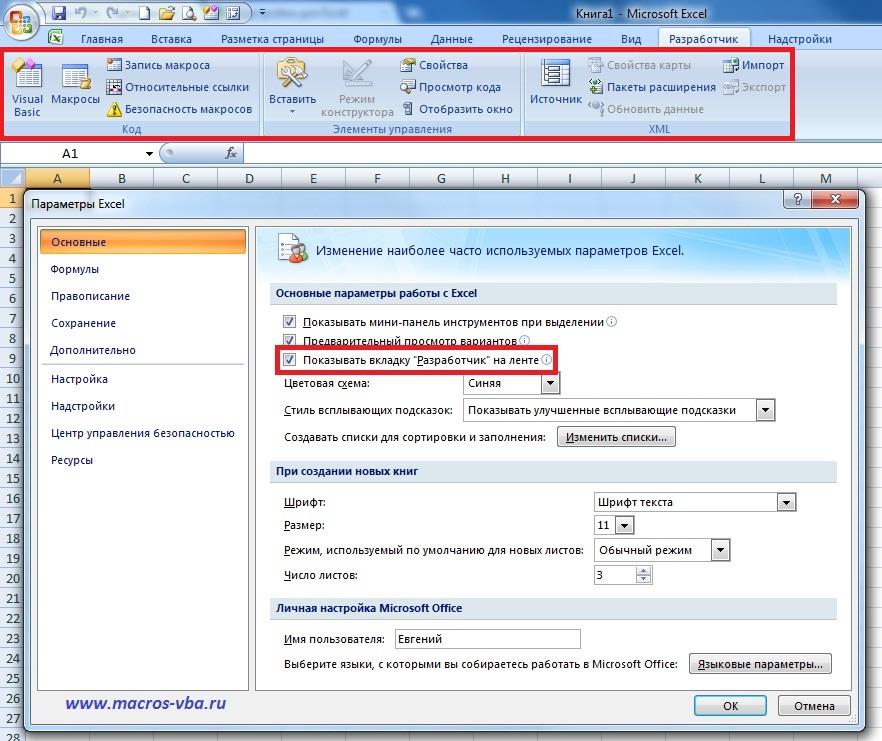This screenshot has width=882, height=741.
Task: Toggle Режим конструктора
Action: click(357, 88)
